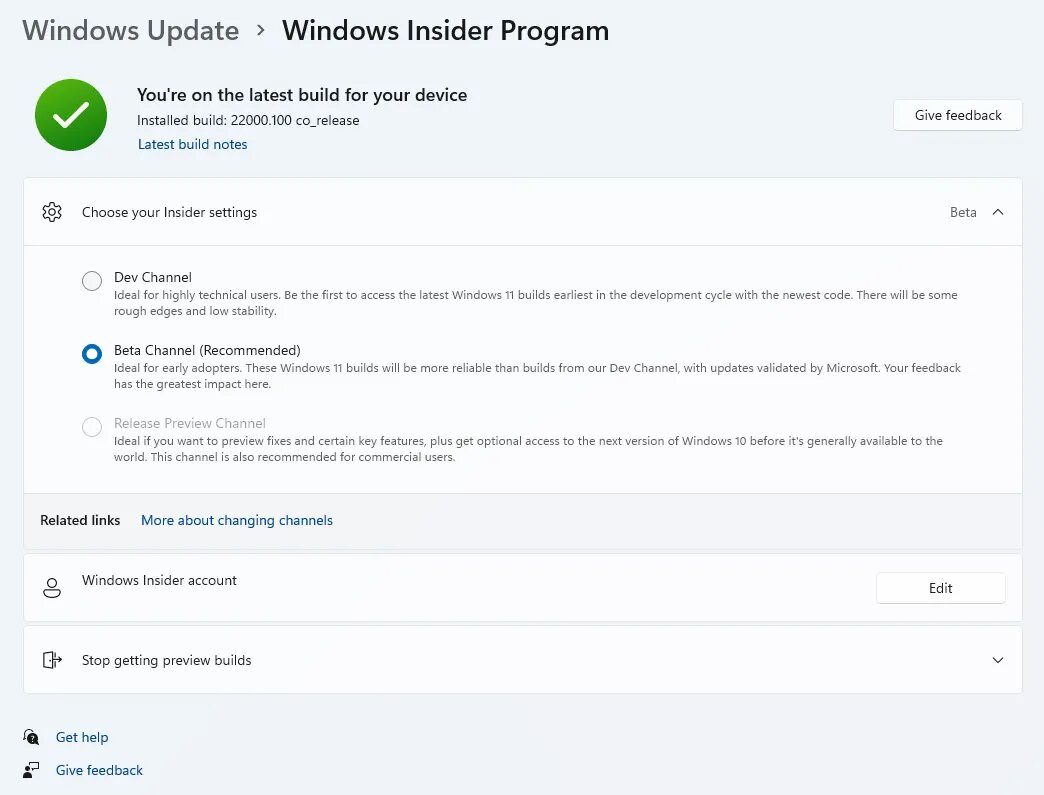This screenshot has width=1044, height=795.
Task: Select the Dev Channel radio button
Action: coord(92,281)
